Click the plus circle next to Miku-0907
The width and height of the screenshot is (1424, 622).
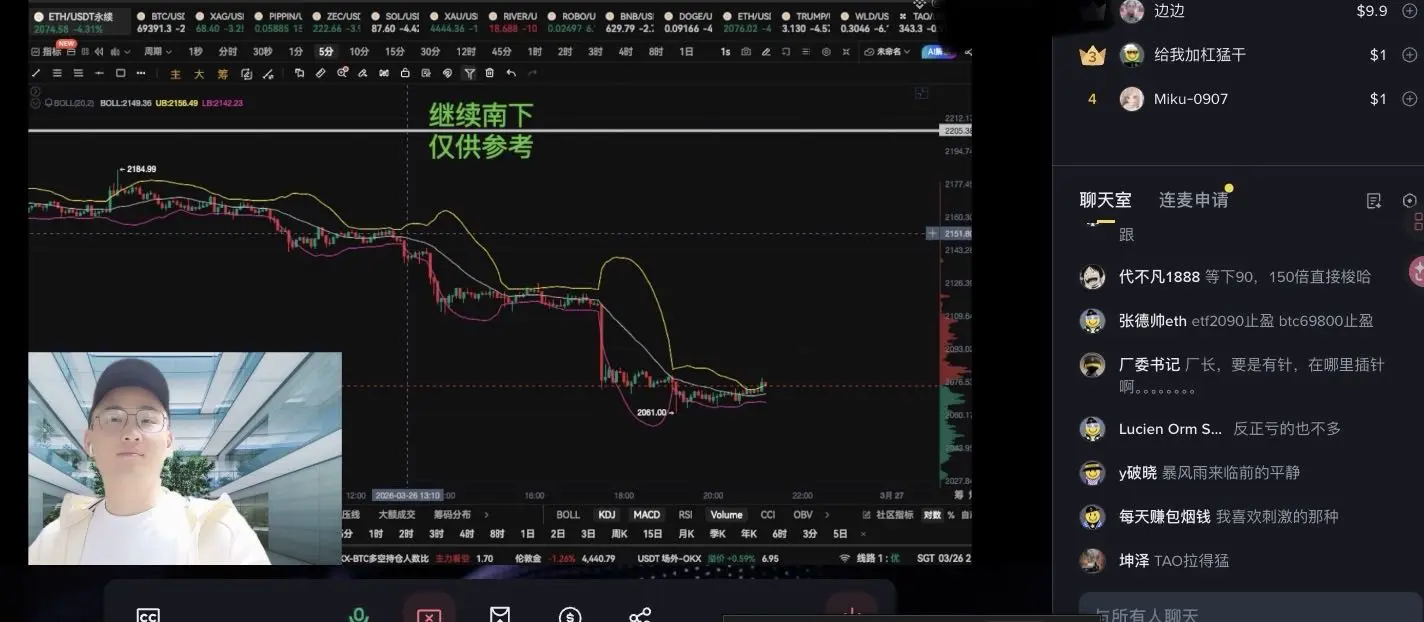point(1409,99)
